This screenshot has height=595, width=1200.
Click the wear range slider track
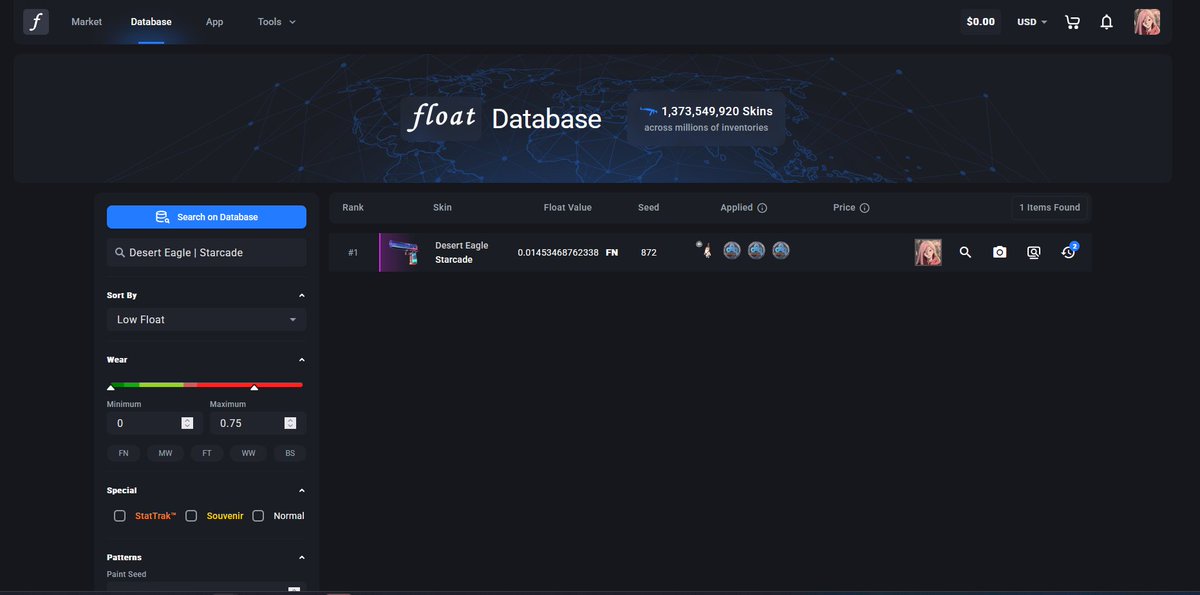[x=206, y=384]
